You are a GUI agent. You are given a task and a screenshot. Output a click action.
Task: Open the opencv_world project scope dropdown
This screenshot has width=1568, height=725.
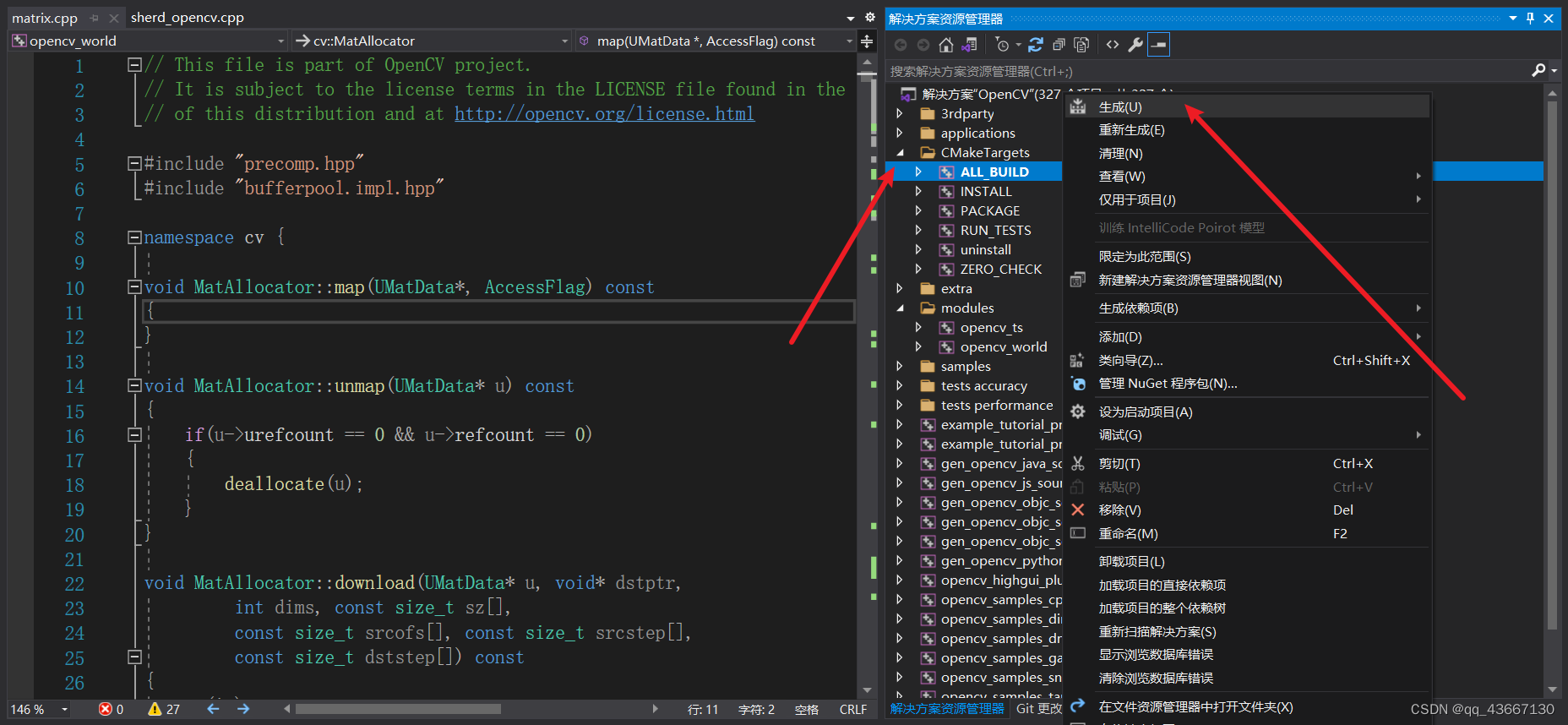click(x=281, y=41)
